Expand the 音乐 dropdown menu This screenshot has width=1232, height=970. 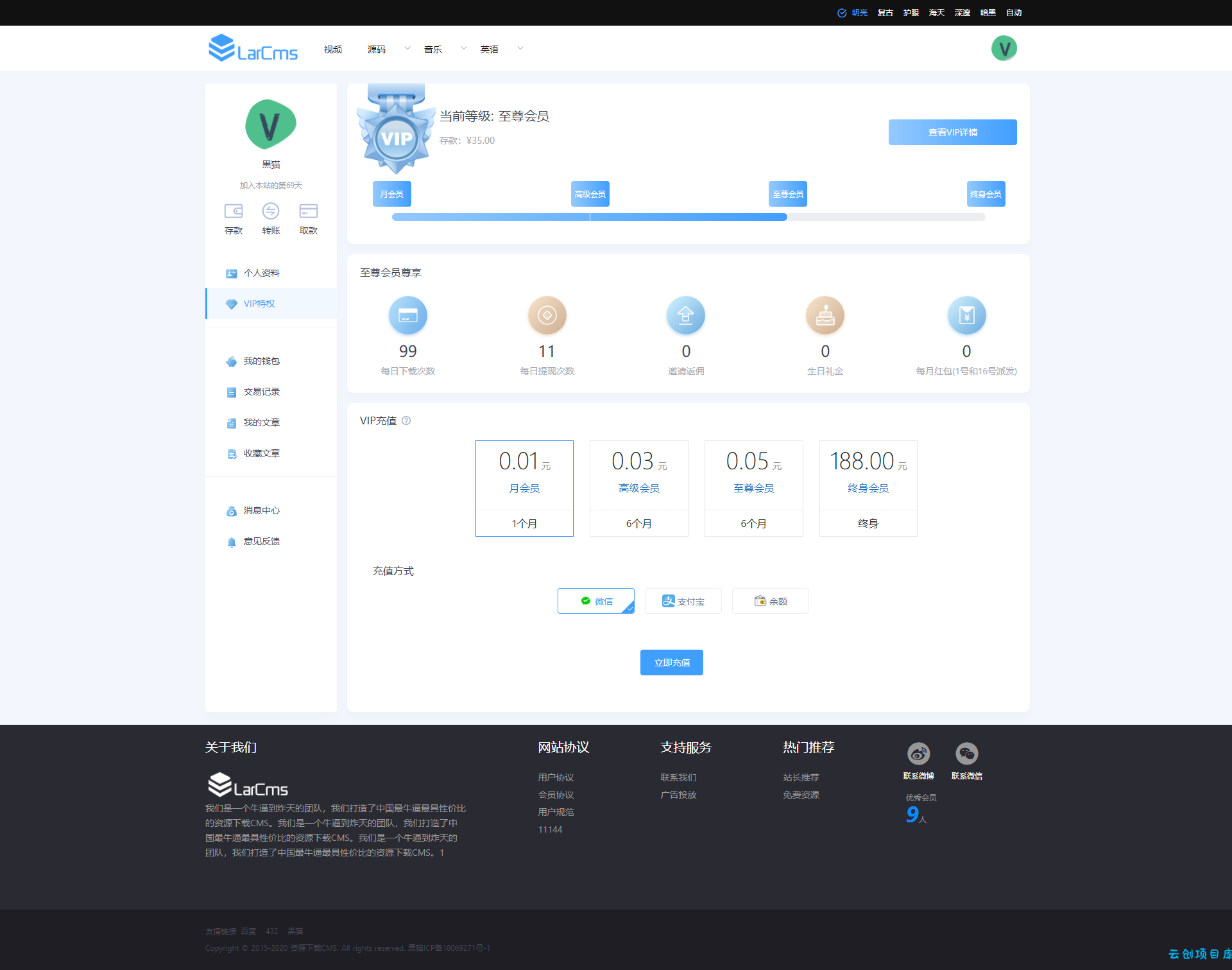pos(463,48)
